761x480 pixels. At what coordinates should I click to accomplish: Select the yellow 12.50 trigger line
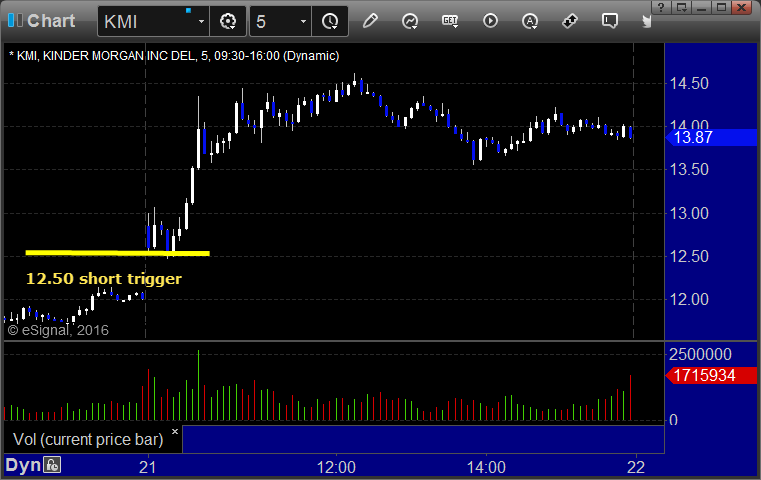click(x=117, y=253)
